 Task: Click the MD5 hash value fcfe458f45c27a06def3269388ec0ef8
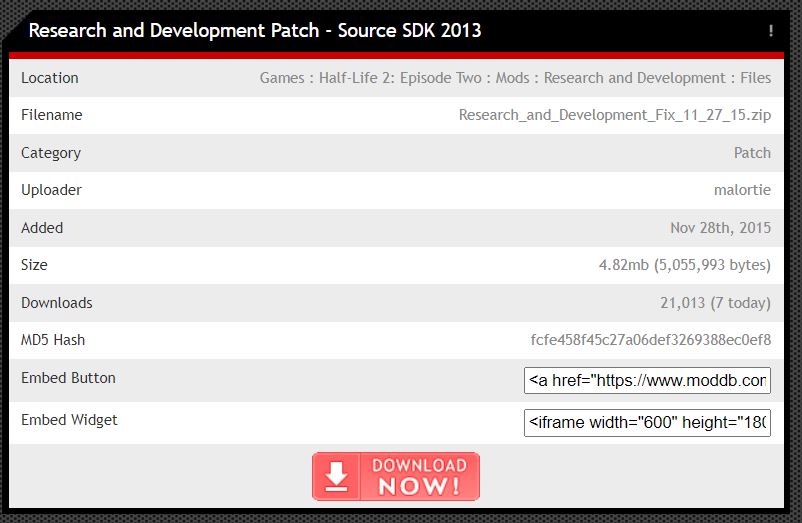651,340
